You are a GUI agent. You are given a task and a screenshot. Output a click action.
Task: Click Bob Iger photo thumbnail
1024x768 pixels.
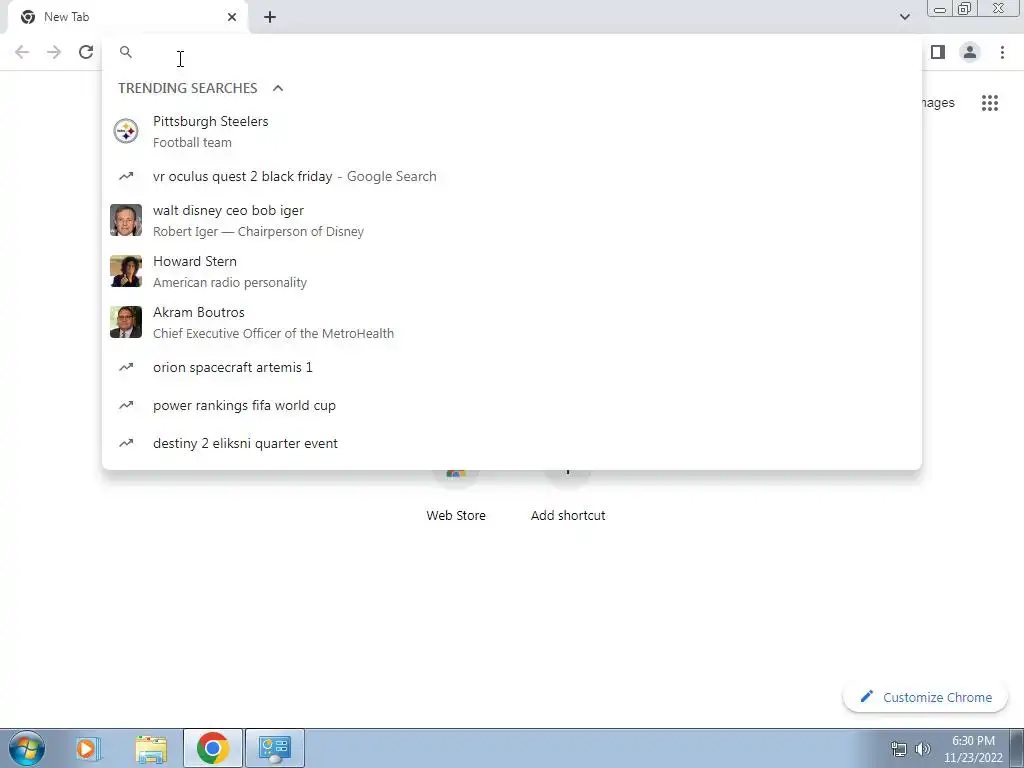(126, 220)
